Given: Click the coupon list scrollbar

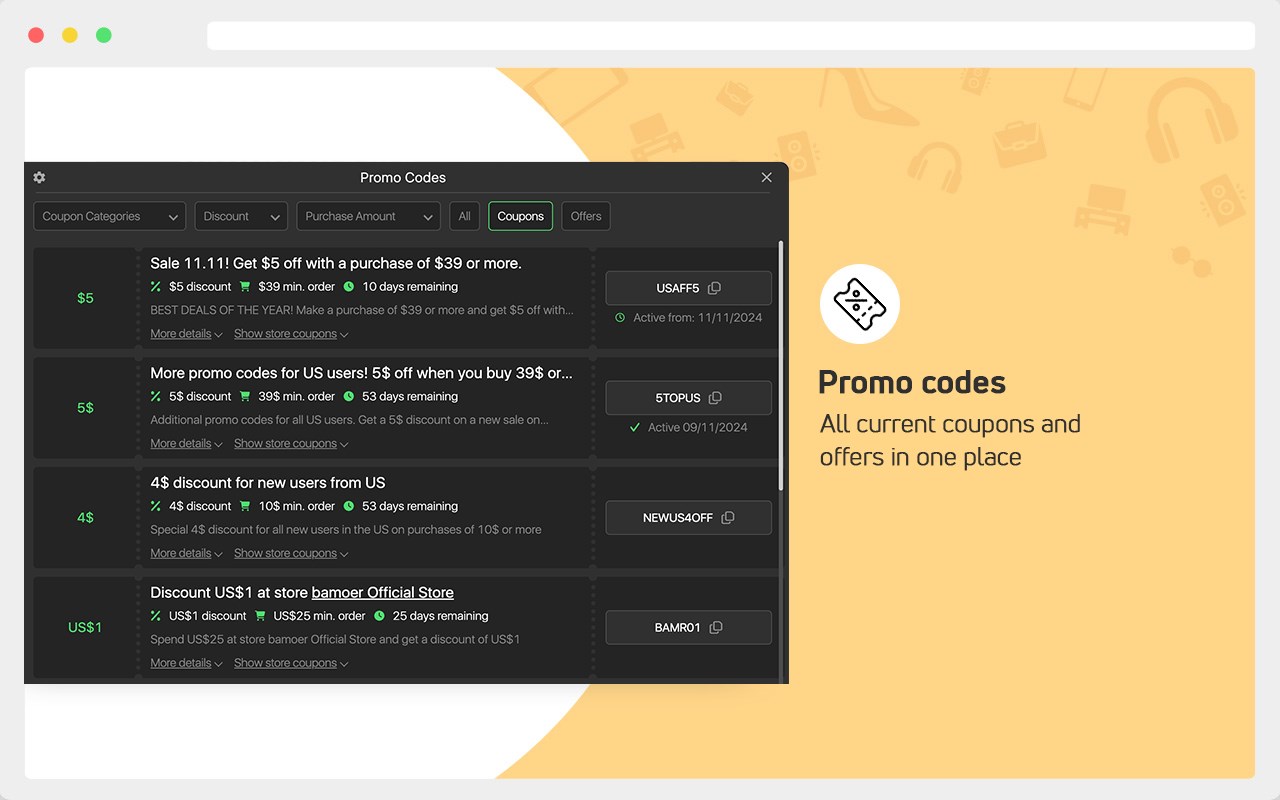Looking at the screenshot, I should pyautogui.click(x=781, y=365).
